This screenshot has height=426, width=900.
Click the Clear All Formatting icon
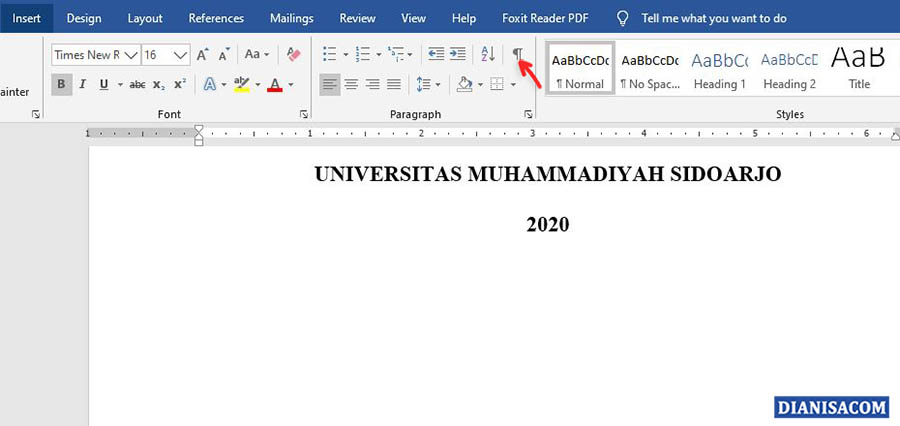(x=293, y=55)
